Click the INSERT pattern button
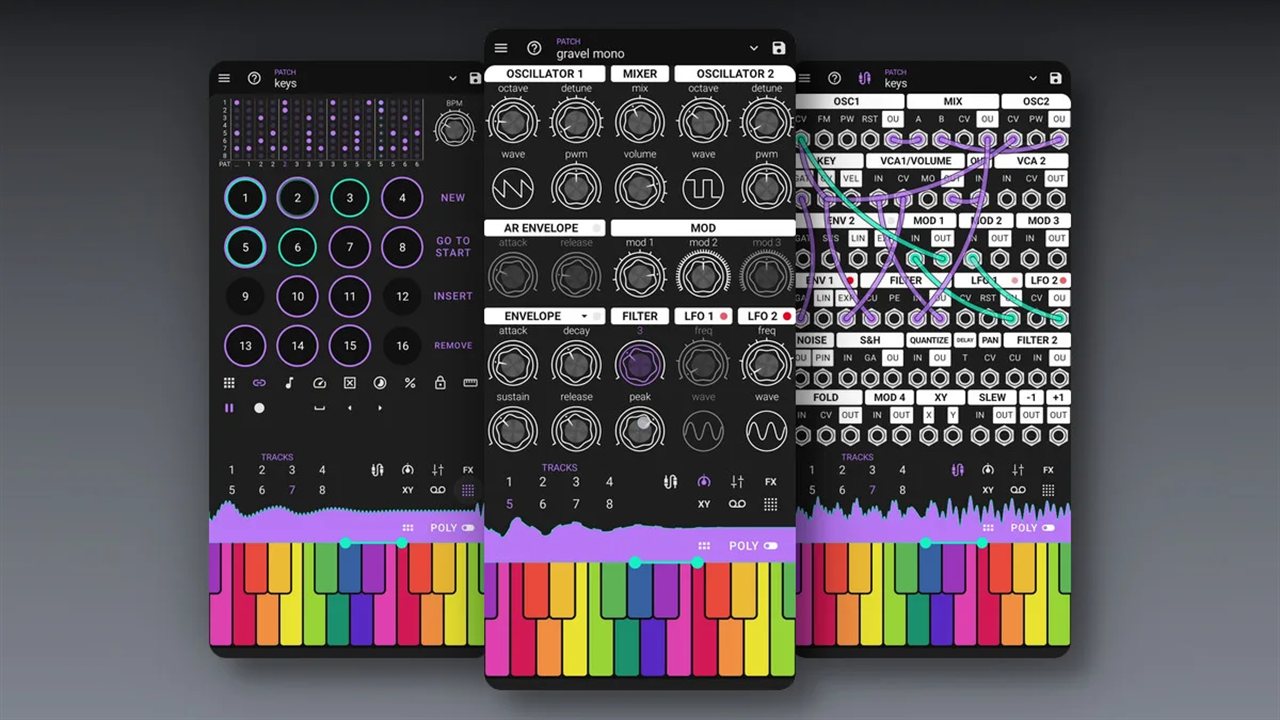Image resolution: width=1280 pixels, height=720 pixels. click(x=453, y=296)
